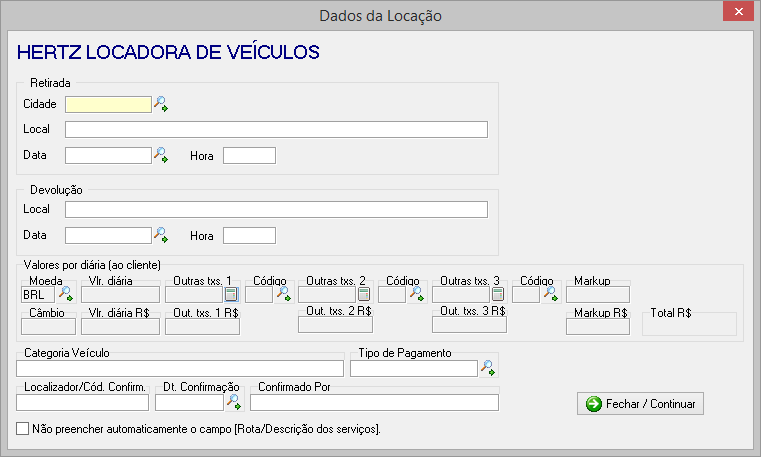Click the Outras txs. 3 field
The image size is (761, 457).
[x=461, y=294]
